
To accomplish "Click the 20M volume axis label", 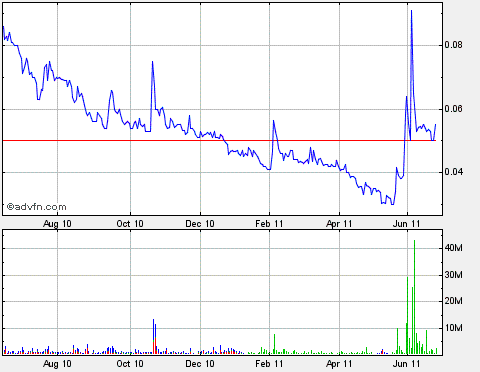I will pos(454,301).
